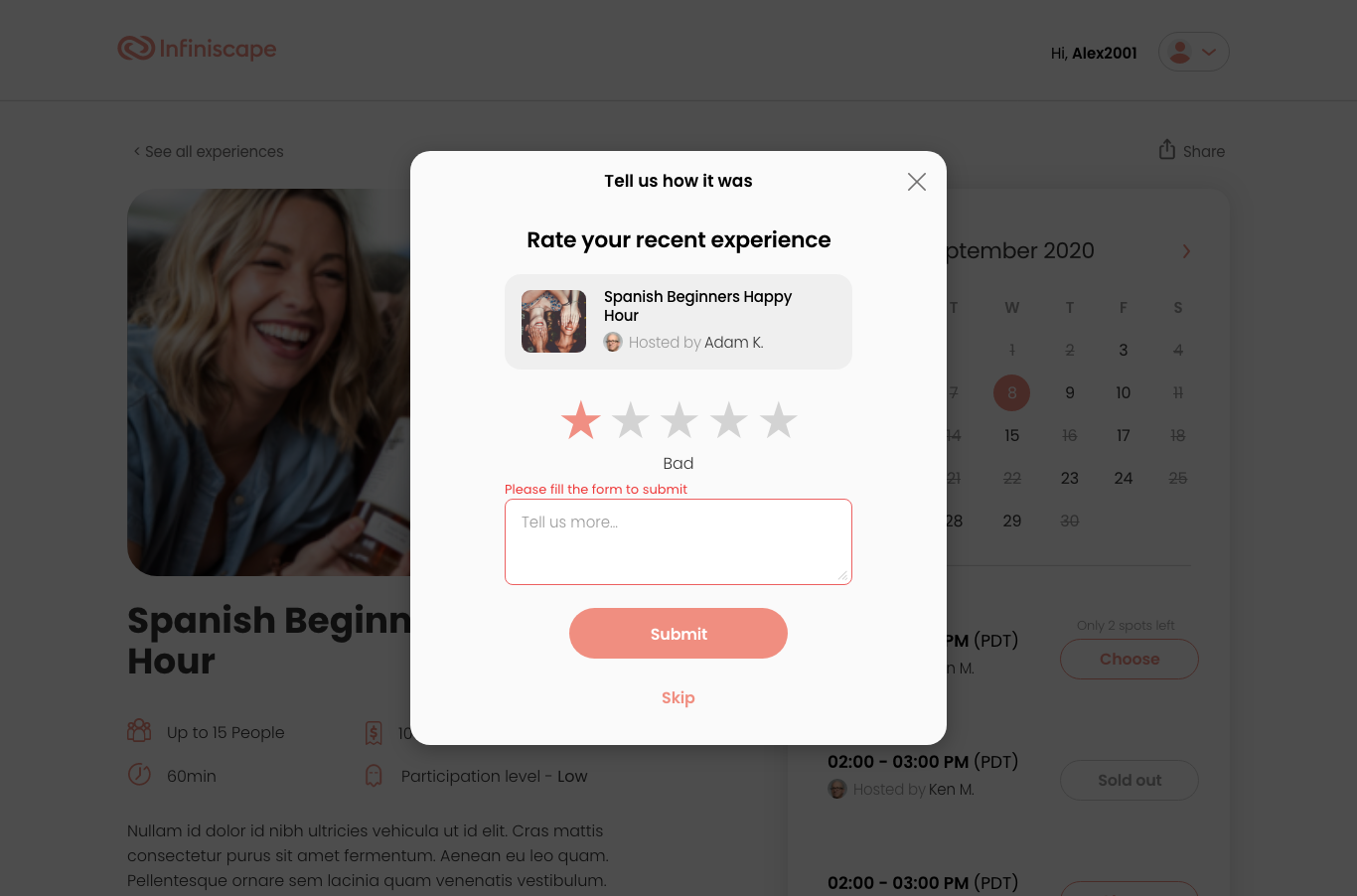The image size is (1357, 896).
Task: Click the Infiniscape logo
Action: coord(197,48)
